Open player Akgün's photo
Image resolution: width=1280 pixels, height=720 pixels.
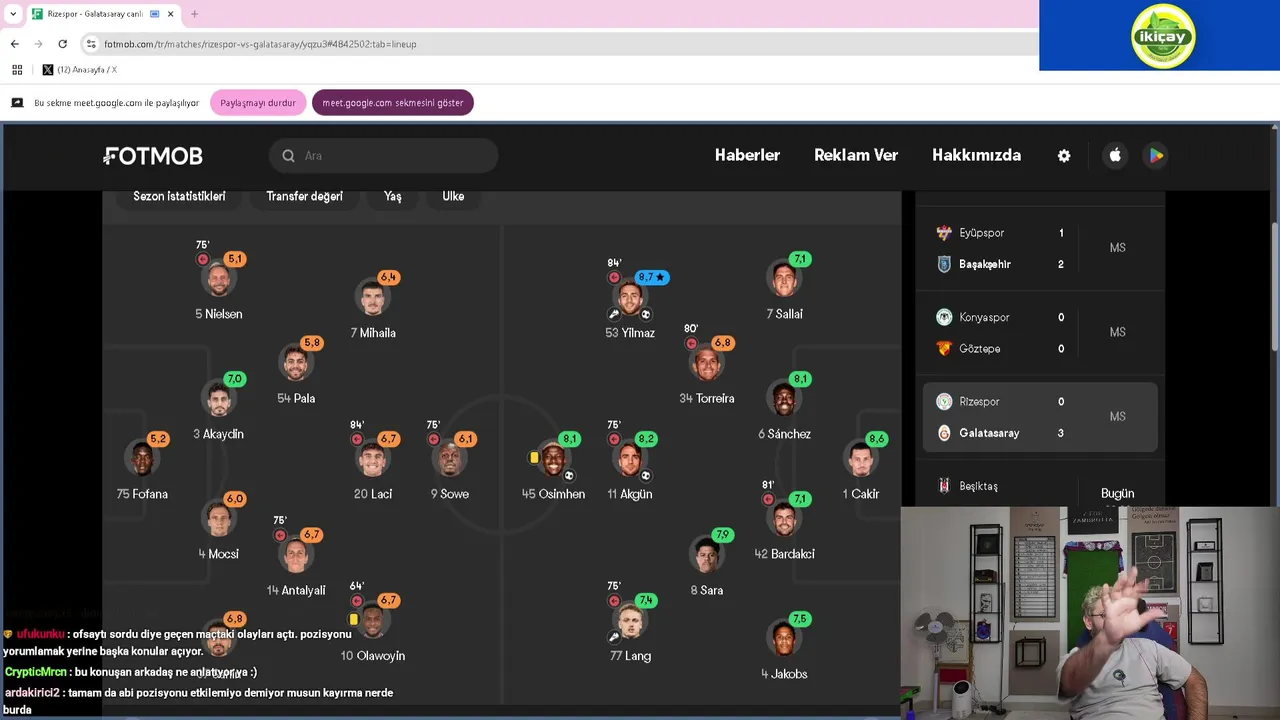tap(630, 459)
